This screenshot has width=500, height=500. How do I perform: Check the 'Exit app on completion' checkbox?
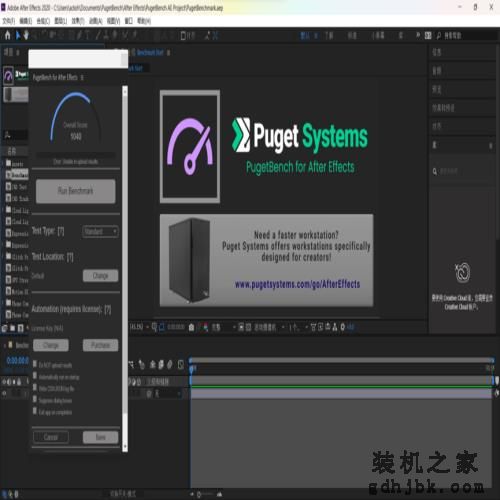click(35, 411)
